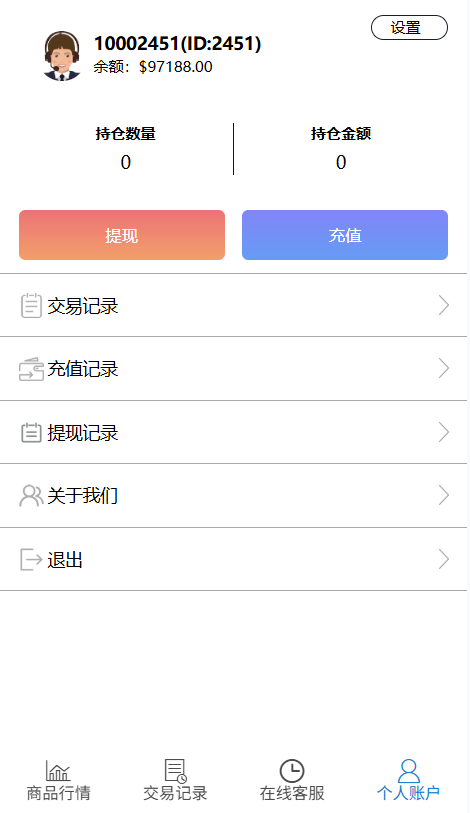Click the customer service avatar picture
The height and width of the screenshot is (813, 470).
point(62,55)
